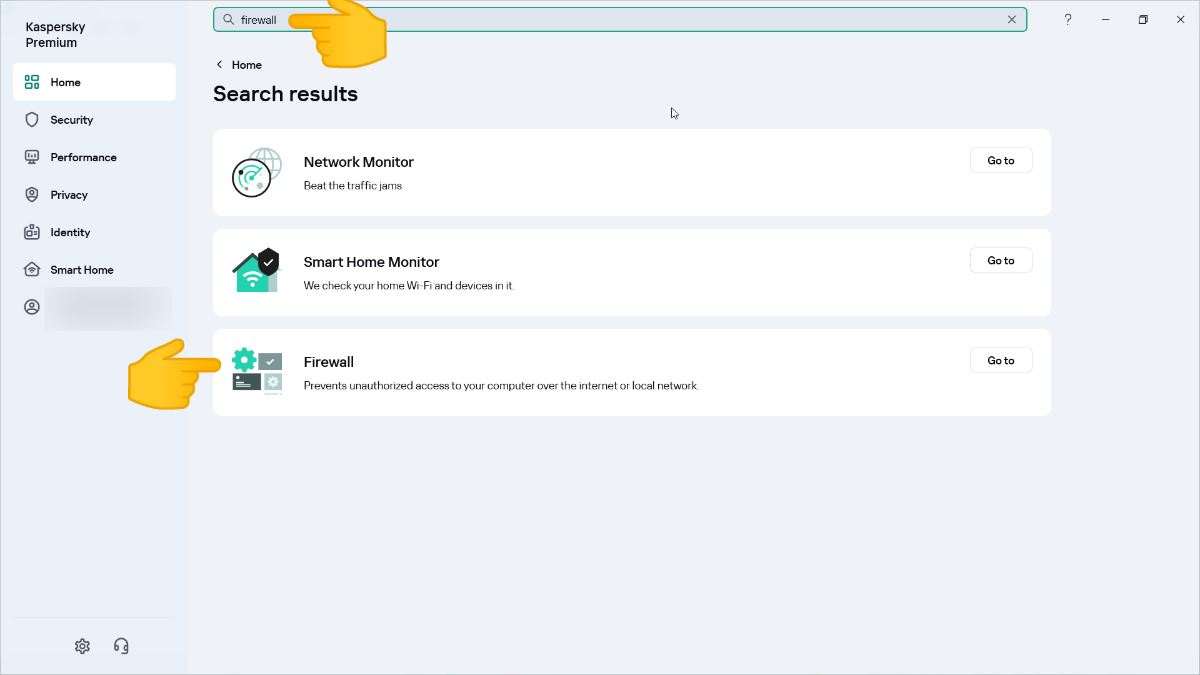The image size is (1200, 675).
Task: Click the Home breadcrumb link
Action: click(x=247, y=65)
